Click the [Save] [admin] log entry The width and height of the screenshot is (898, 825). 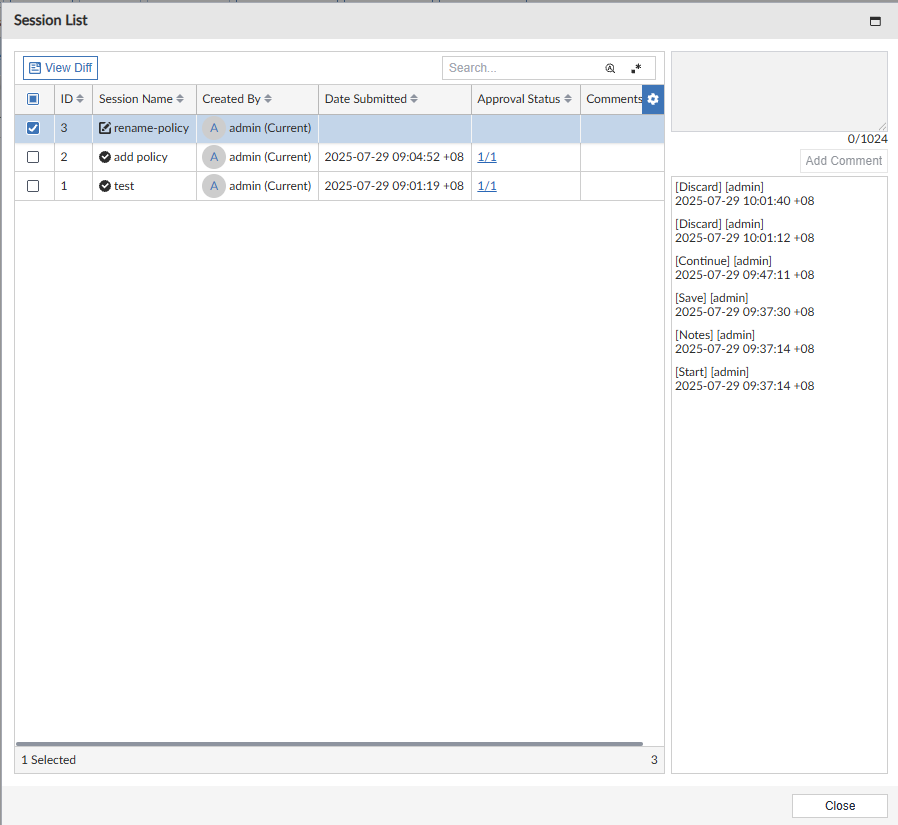(745, 305)
